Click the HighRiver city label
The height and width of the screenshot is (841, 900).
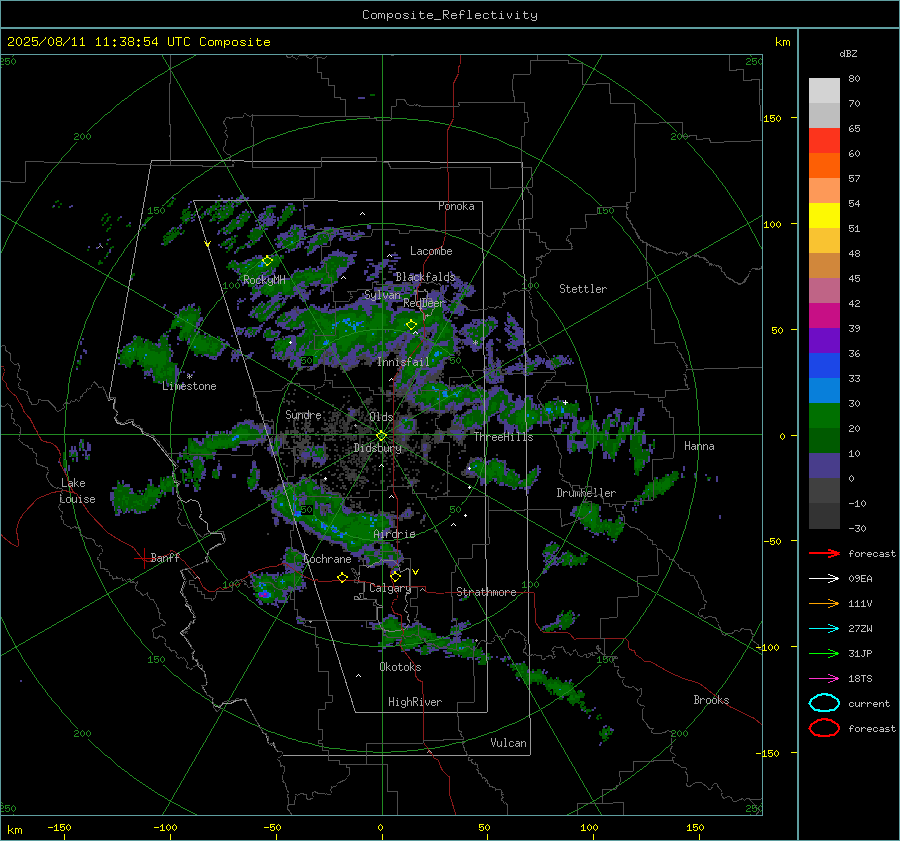[x=415, y=702]
